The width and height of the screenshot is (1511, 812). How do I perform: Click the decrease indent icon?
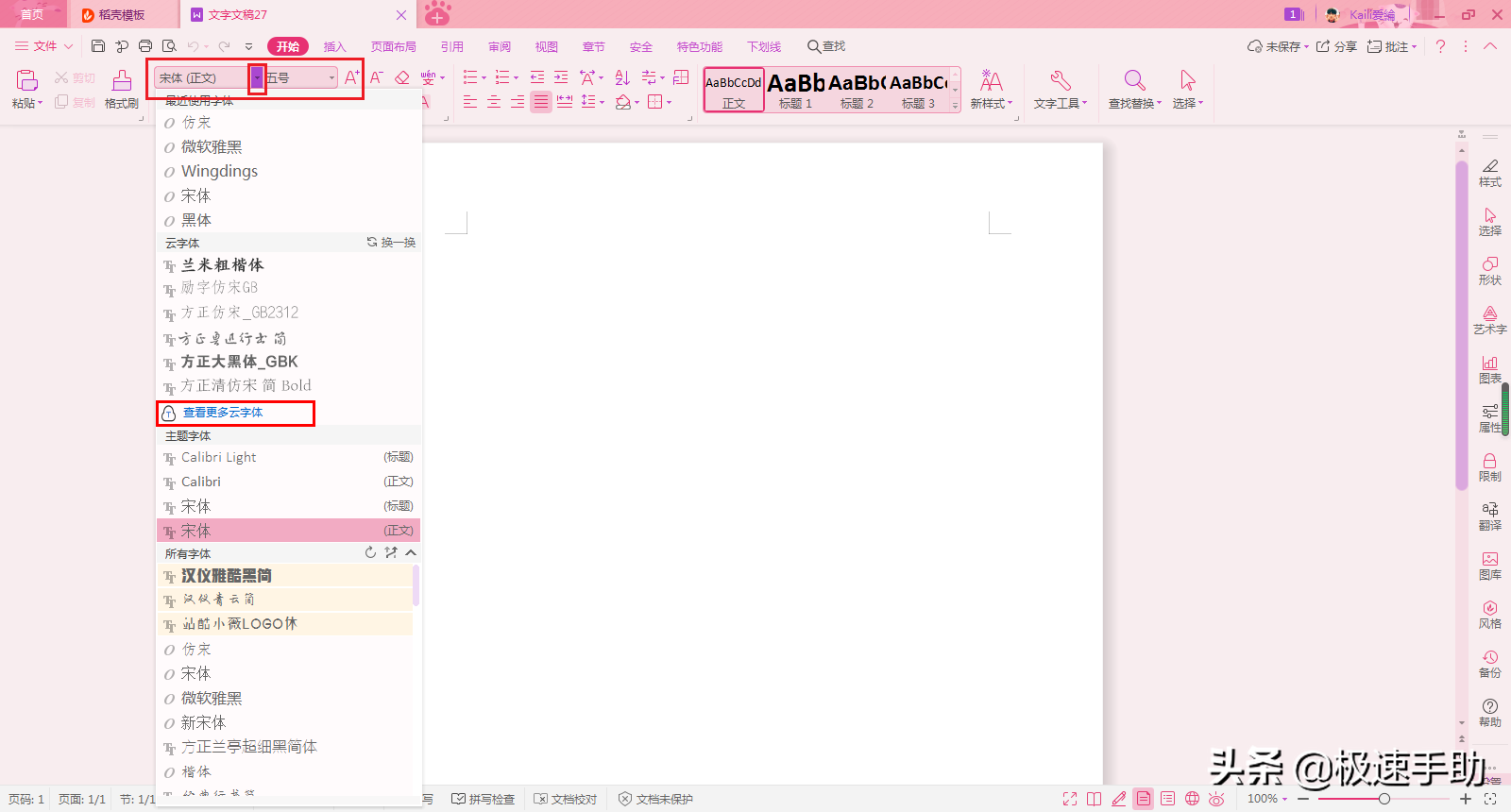point(537,77)
